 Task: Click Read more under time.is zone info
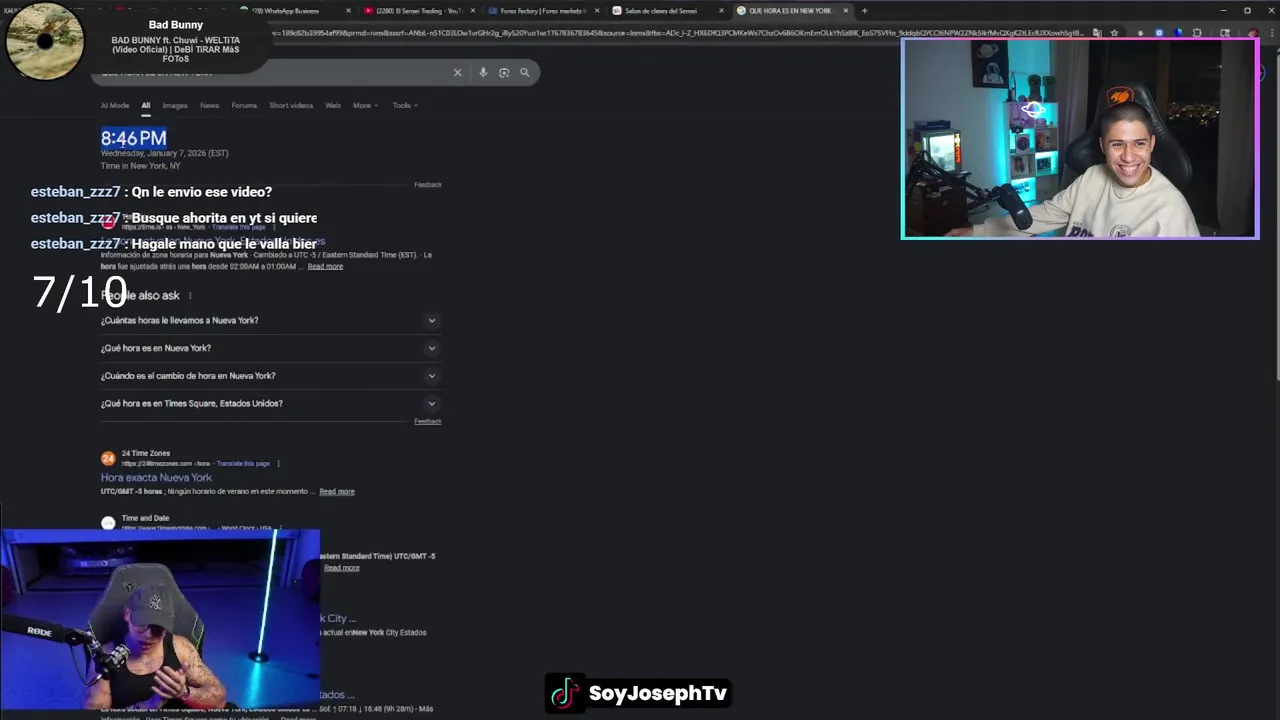[x=325, y=266]
